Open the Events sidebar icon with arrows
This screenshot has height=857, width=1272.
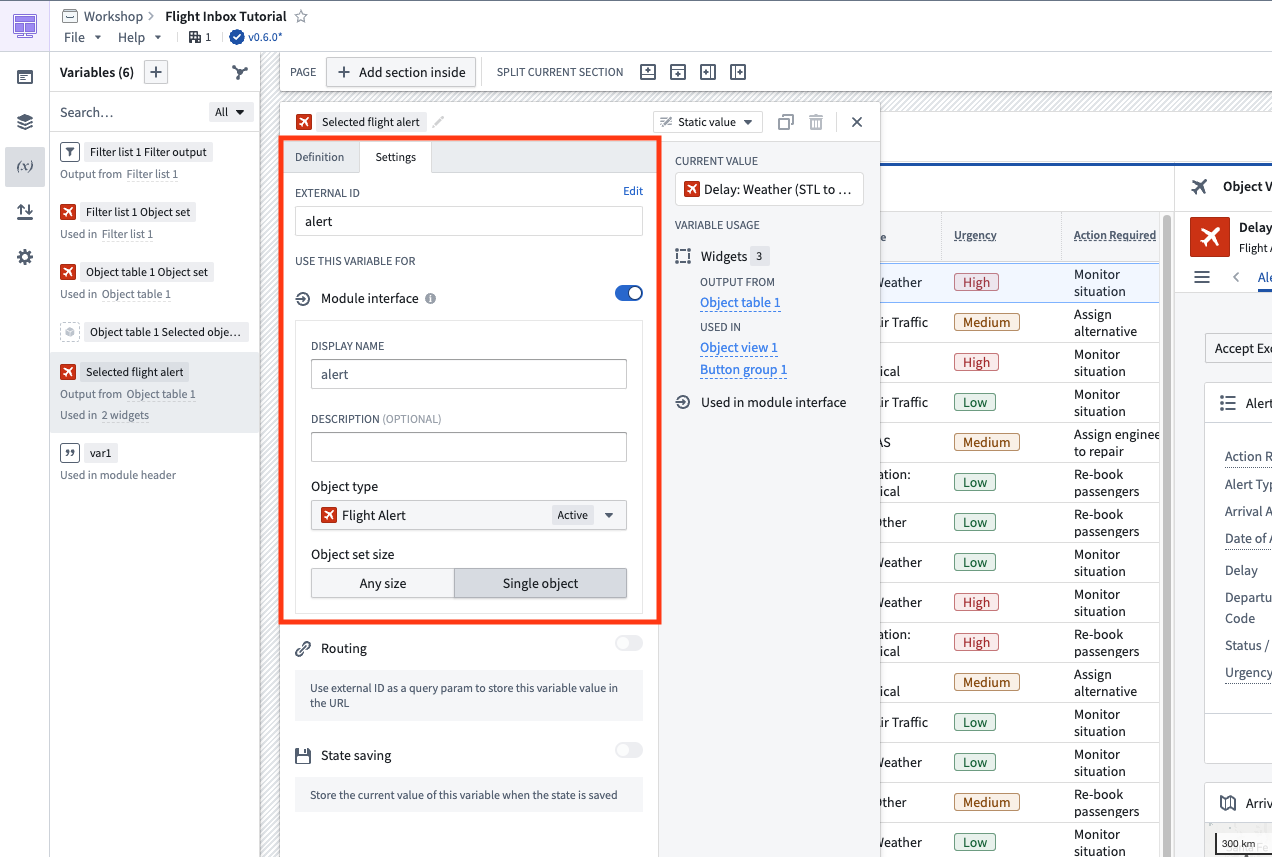[25, 212]
